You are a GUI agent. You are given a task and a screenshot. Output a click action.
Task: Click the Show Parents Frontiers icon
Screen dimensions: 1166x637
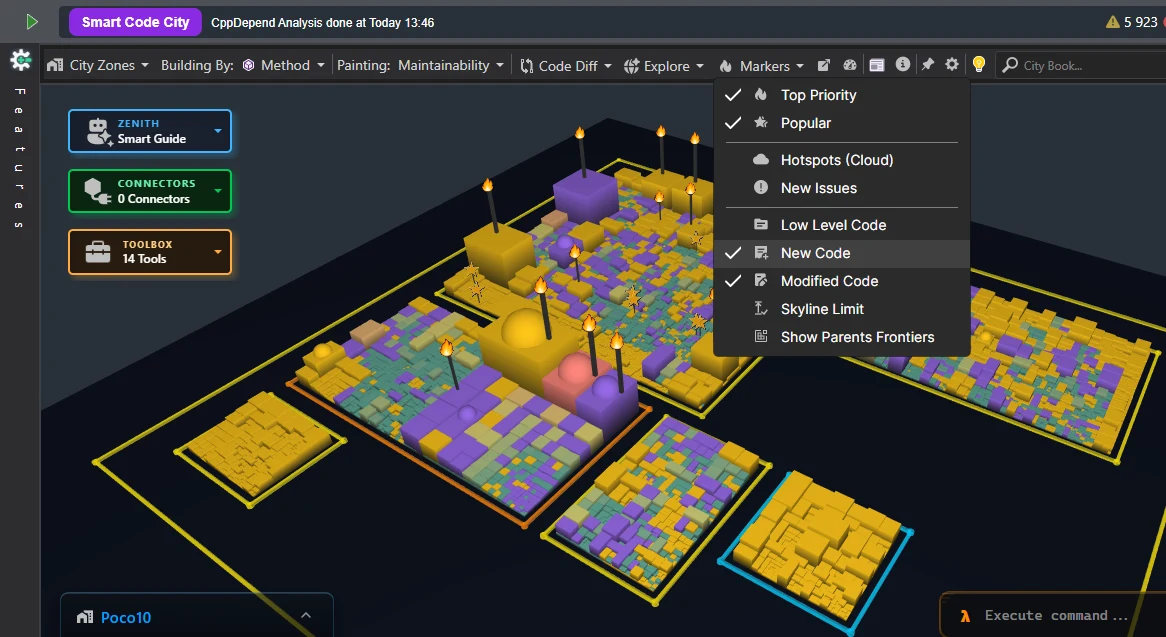[x=761, y=337]
